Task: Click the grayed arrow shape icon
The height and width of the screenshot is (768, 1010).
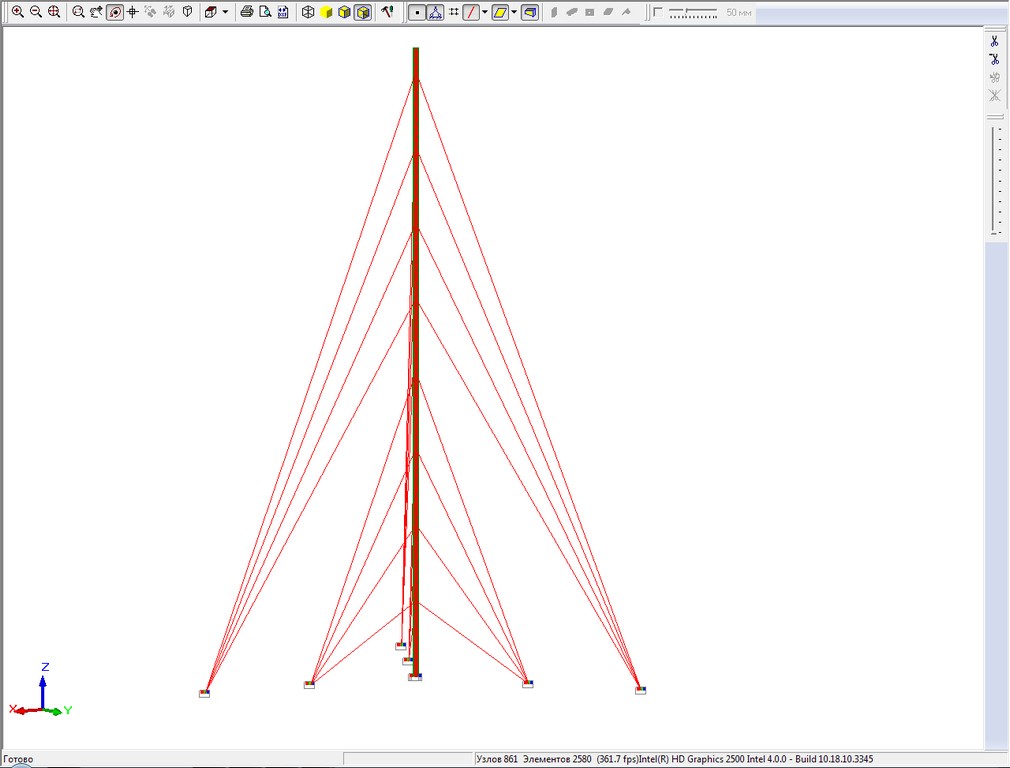Action: (626, 12)
